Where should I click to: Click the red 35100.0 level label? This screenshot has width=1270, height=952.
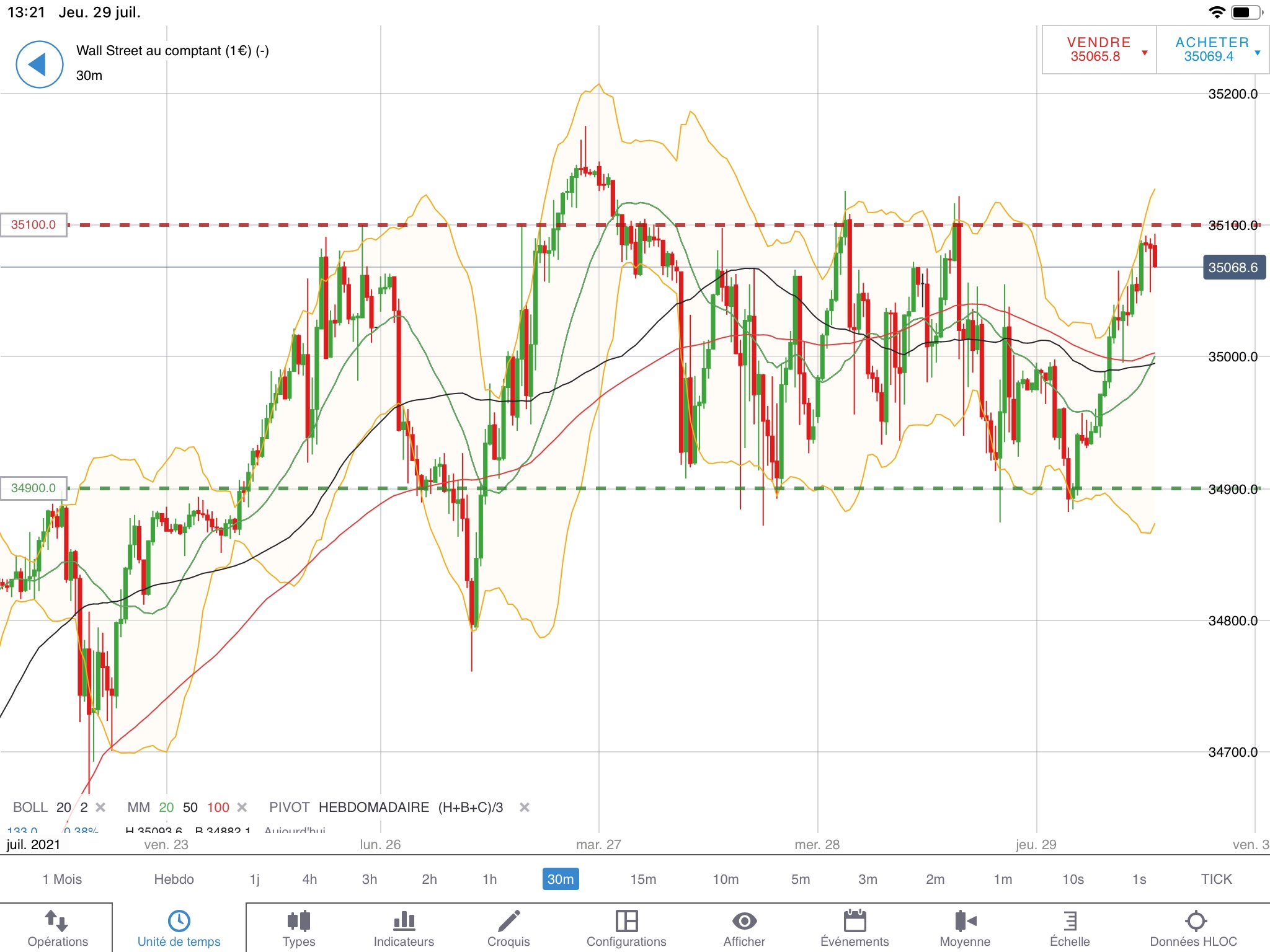pyautogui.click(x=33, y=225)
